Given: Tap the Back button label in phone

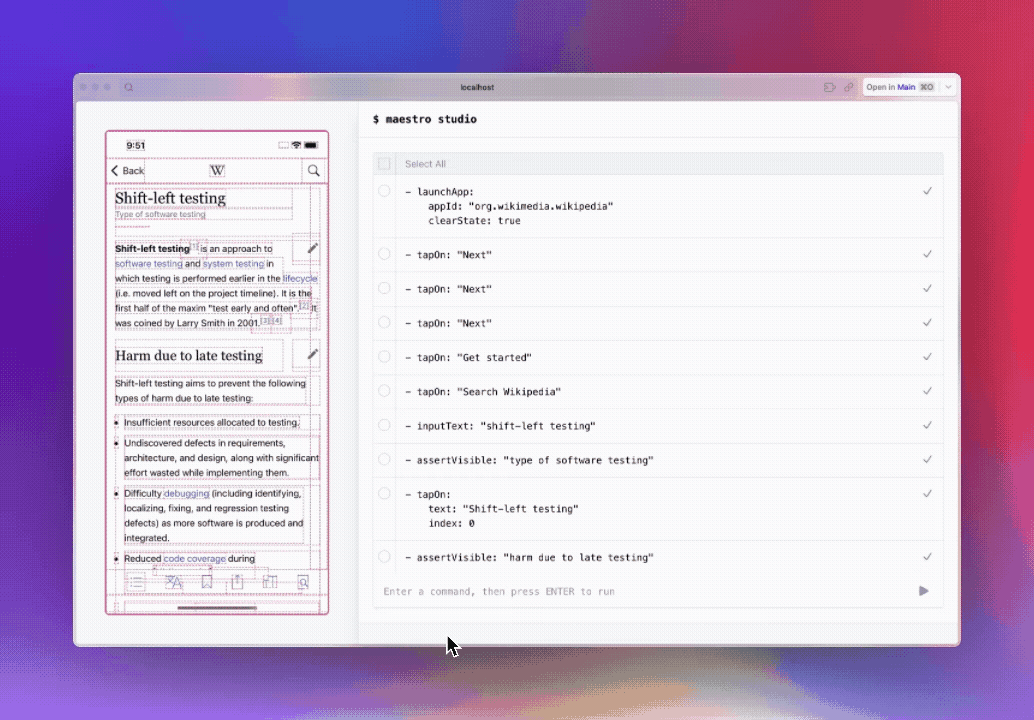Looking at the screenshot, I should pos(133,171).
